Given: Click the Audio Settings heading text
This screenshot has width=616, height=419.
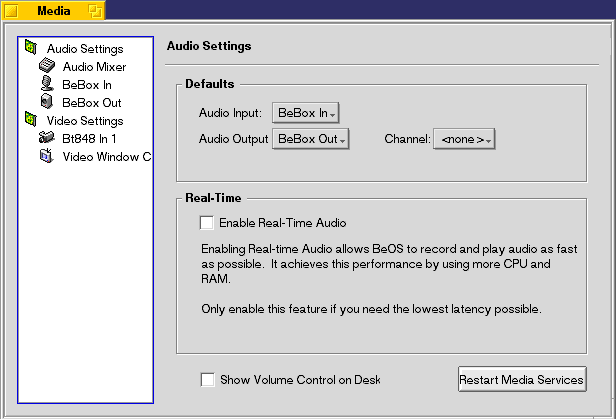Looking at the screenshot, I should [209, 46].
